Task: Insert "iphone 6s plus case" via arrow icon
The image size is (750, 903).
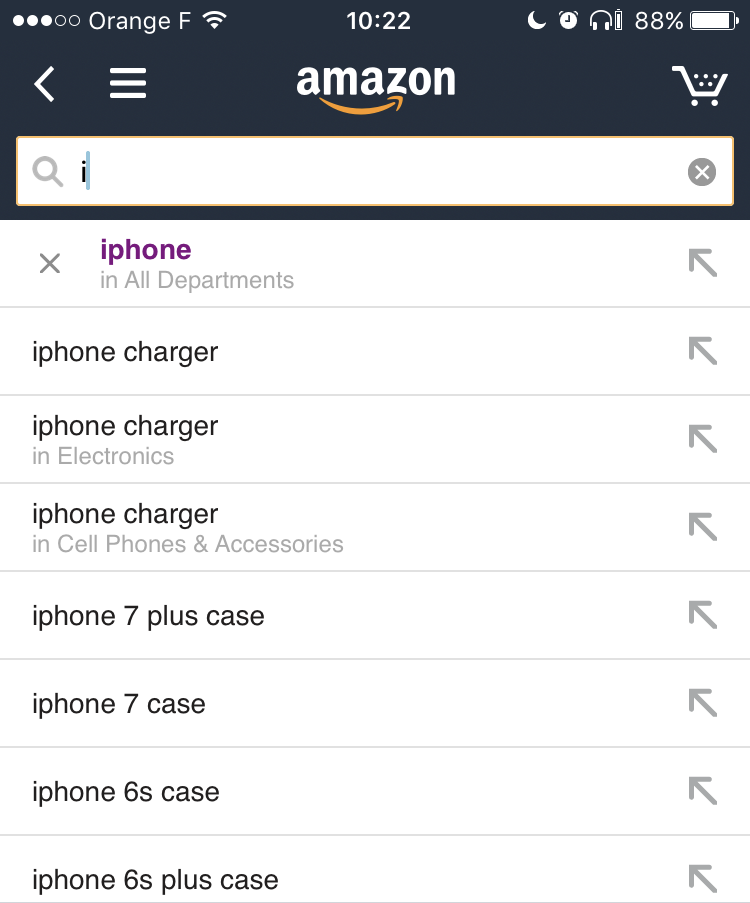Action: (703, 879)
